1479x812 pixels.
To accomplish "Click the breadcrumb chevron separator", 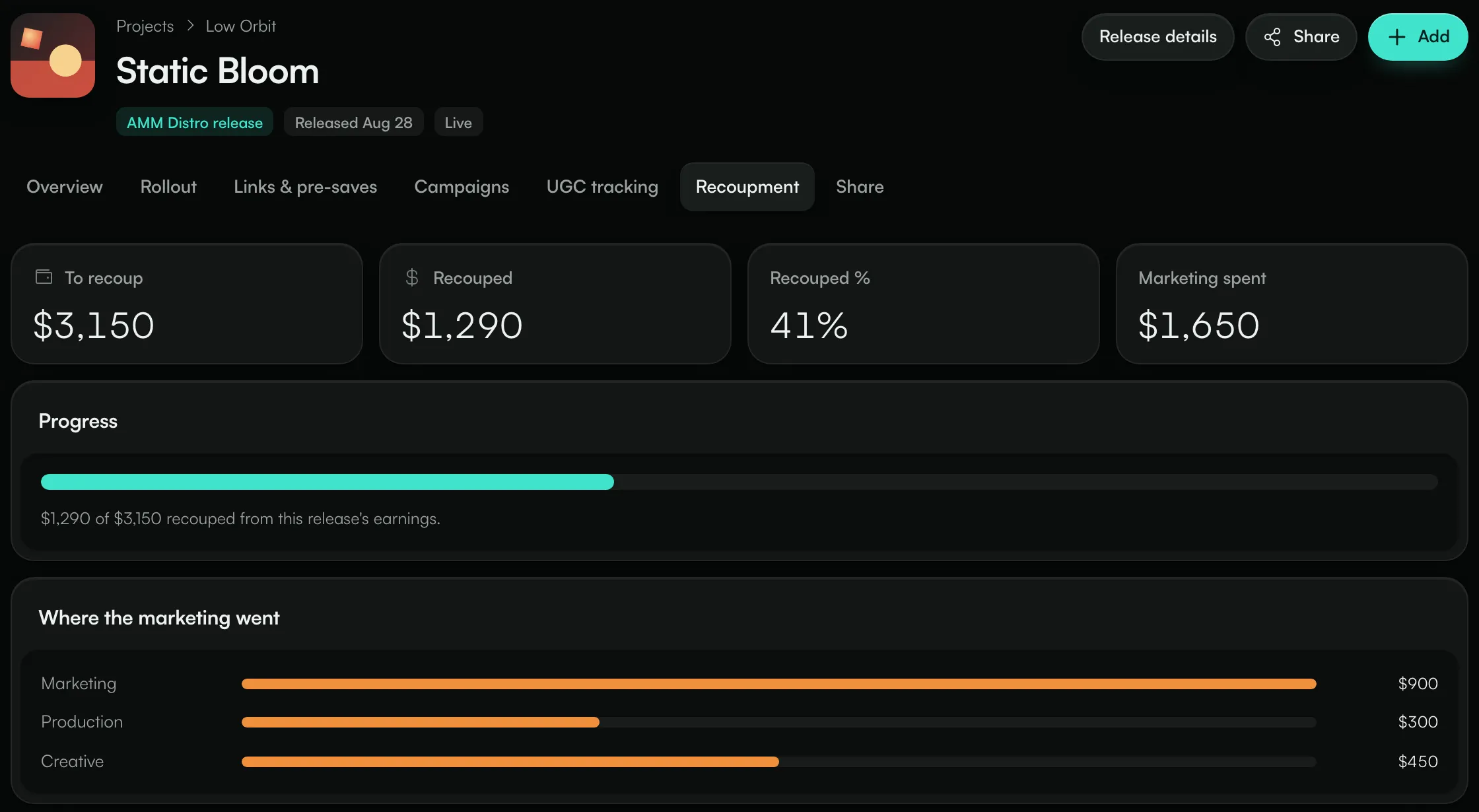I will [x=190, y=26].
